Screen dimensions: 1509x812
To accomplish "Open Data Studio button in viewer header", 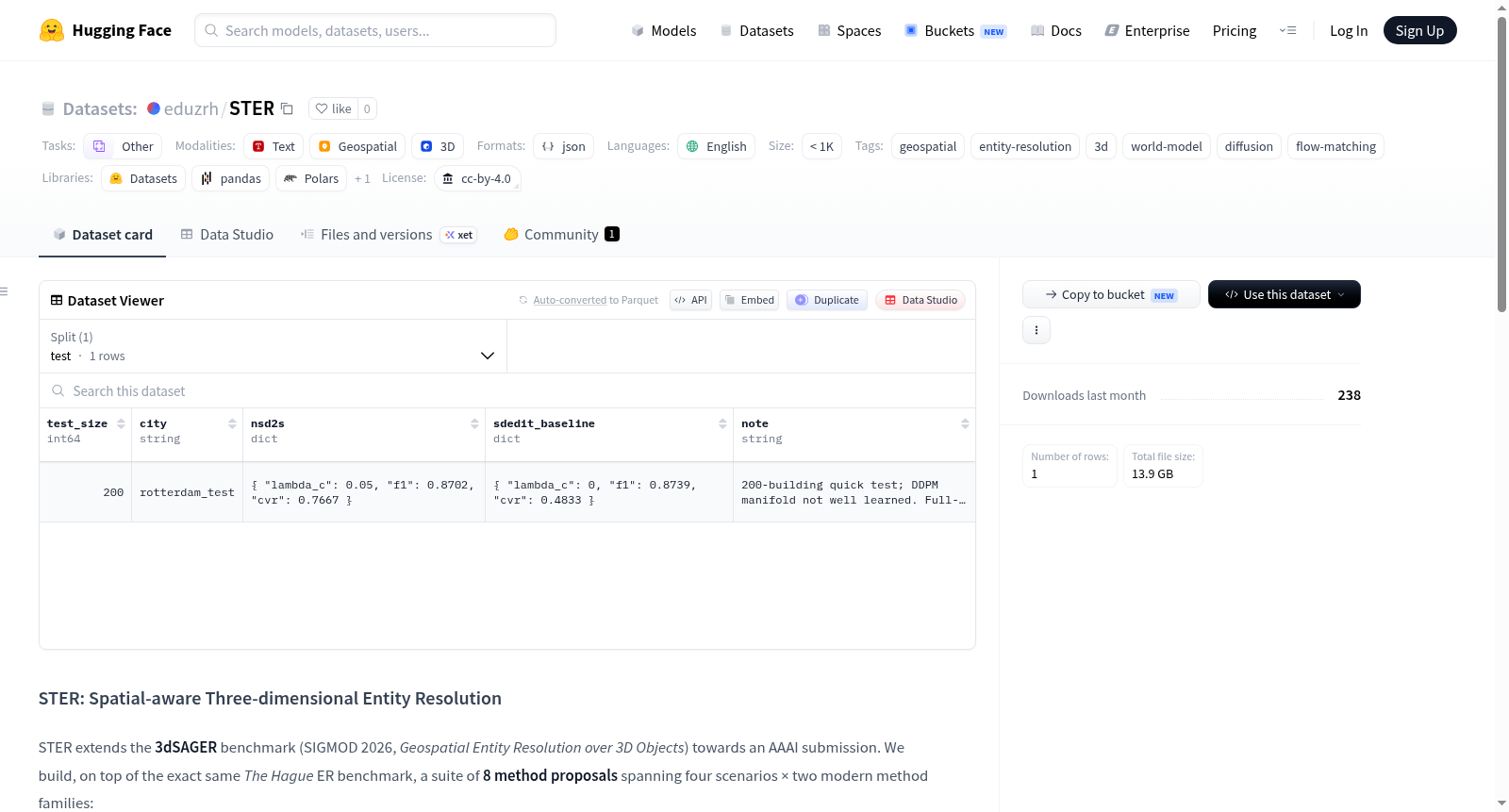I will click(920, 300).
